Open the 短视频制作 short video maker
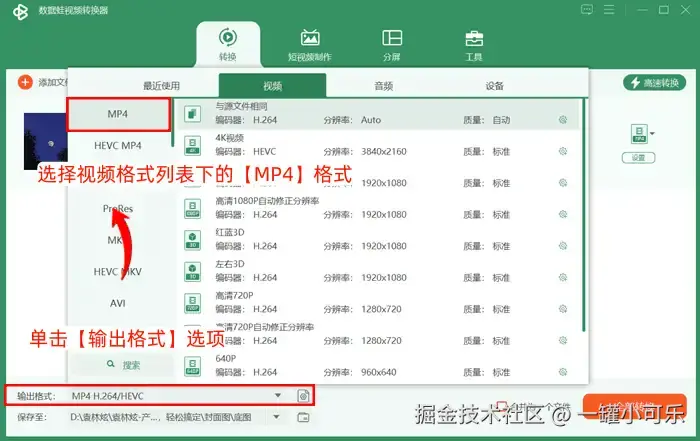Image resolution: width=700 pixels, height=441 pixels. [x=310, y=38]
